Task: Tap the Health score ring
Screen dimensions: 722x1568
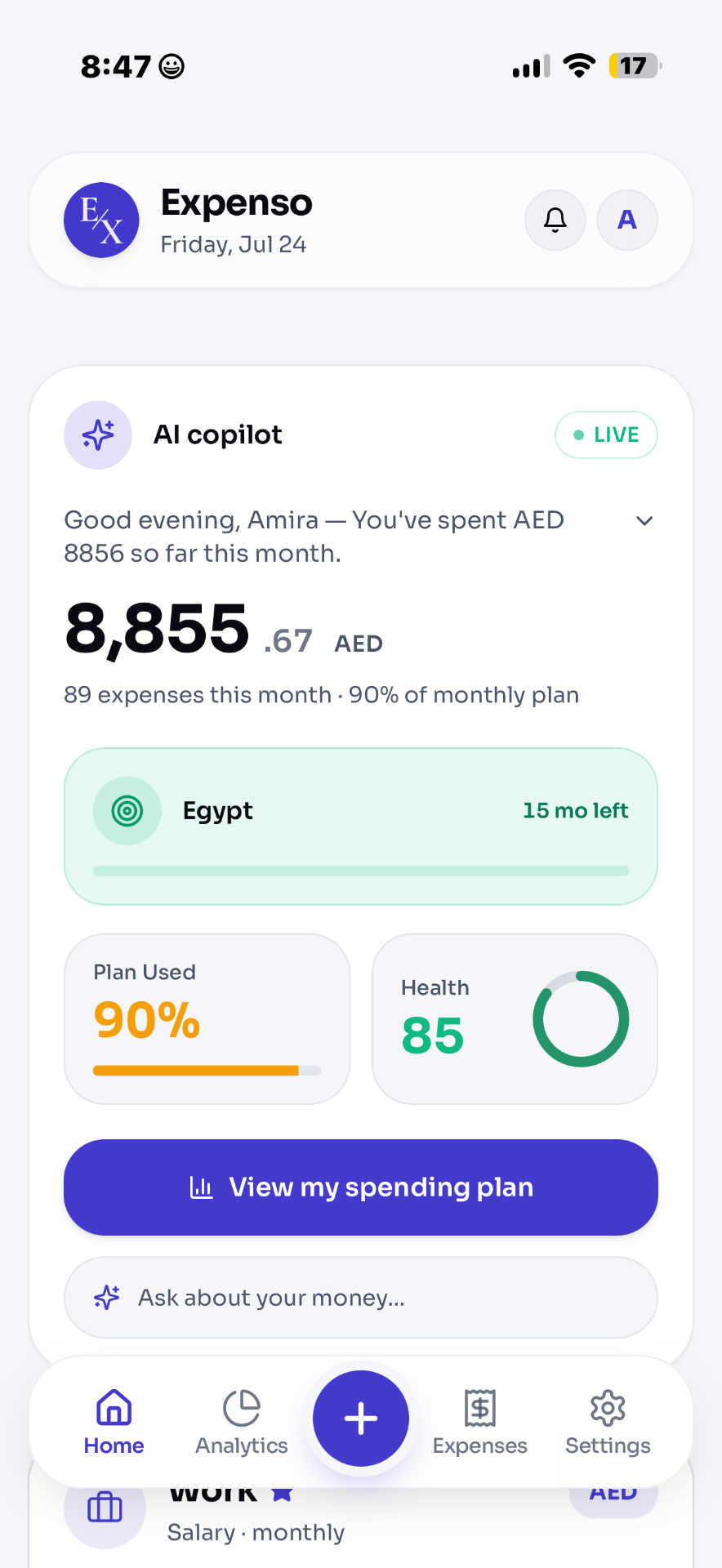Action: tap(581, 1018)
